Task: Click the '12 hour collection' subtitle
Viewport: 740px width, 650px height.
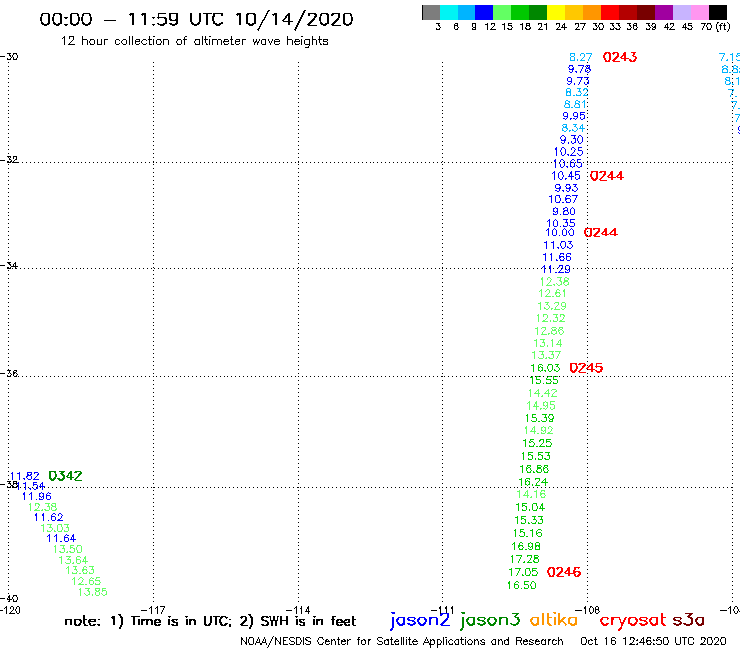Action: coord(194,41)
